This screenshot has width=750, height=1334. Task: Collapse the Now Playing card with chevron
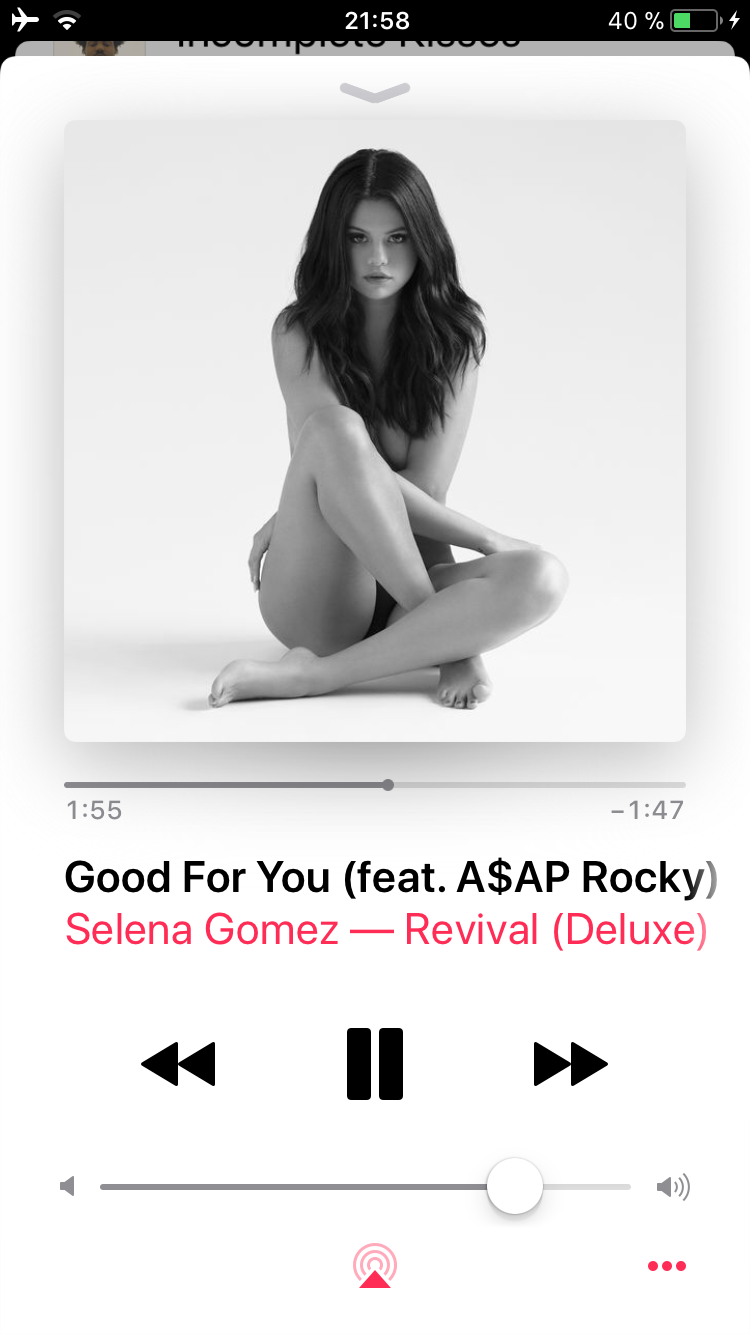[375, 91]
